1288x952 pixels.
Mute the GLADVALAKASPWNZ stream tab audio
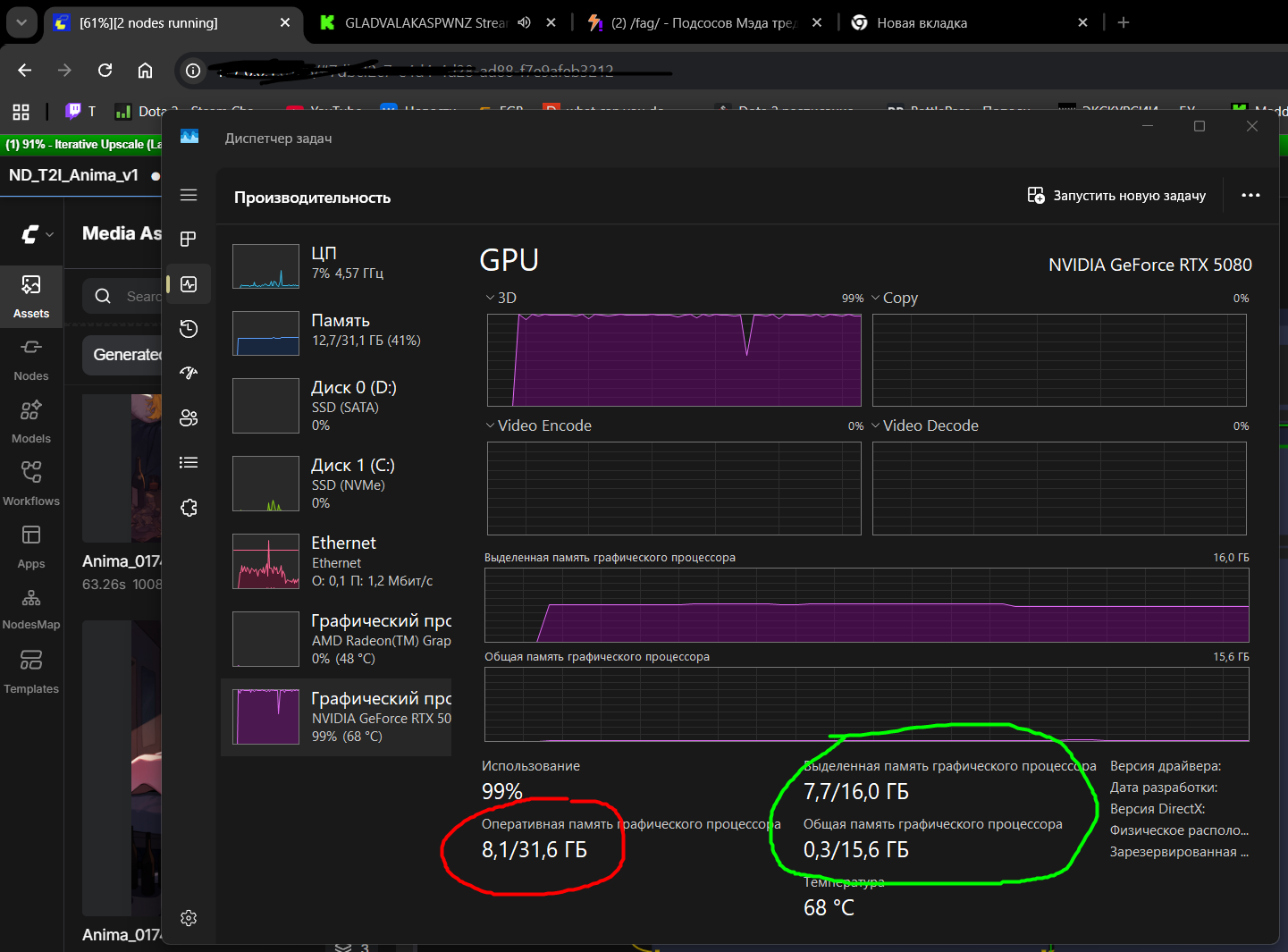(x=525, y=22)
